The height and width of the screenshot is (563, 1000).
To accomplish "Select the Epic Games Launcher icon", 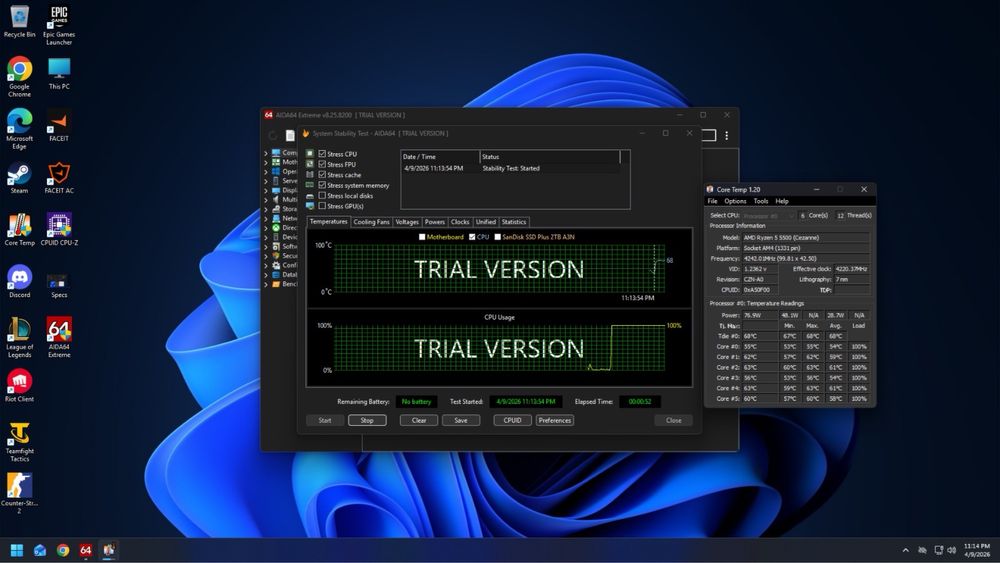I will point(59,18).
